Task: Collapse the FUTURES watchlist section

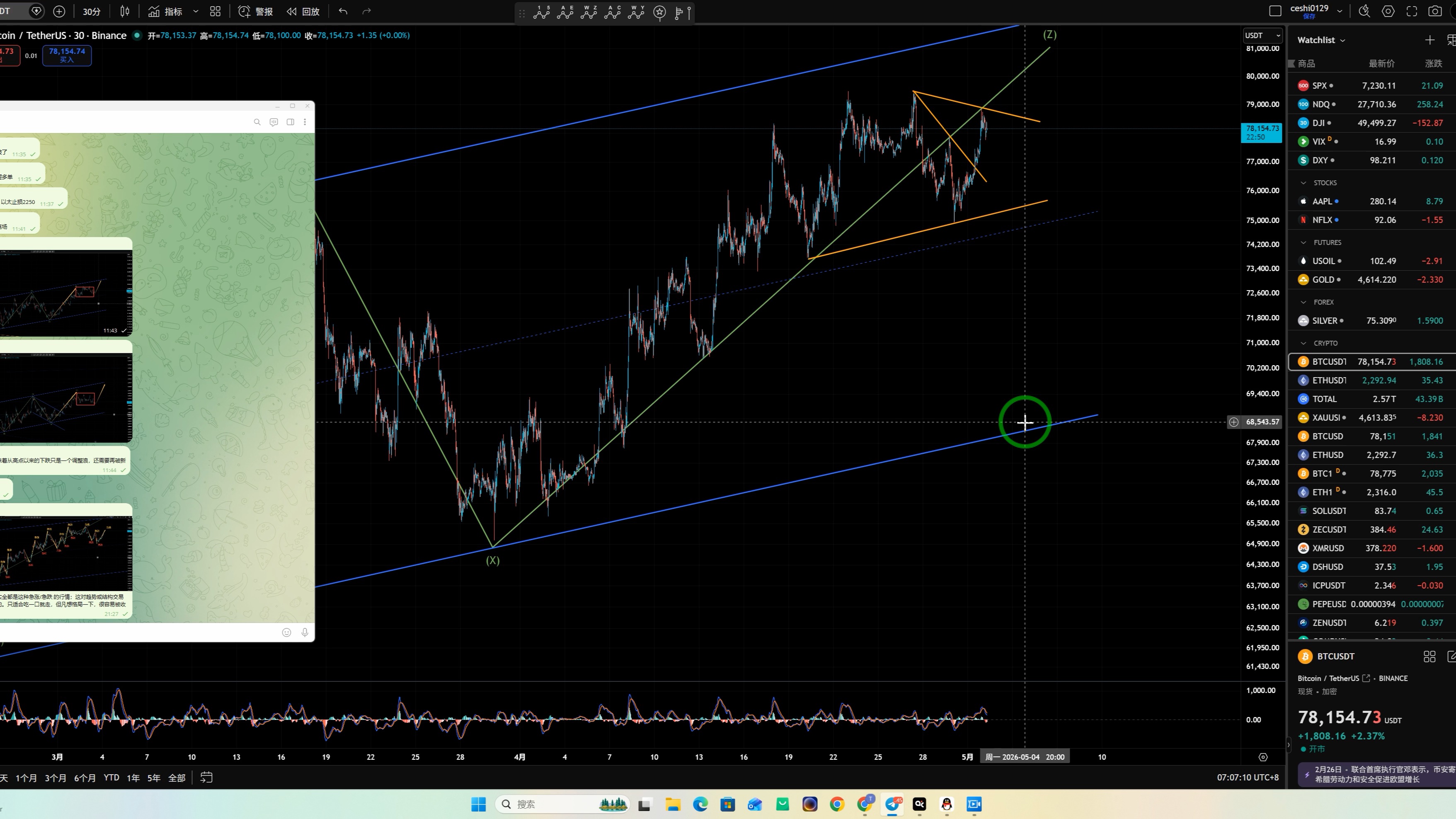Action: [1303, 242]
